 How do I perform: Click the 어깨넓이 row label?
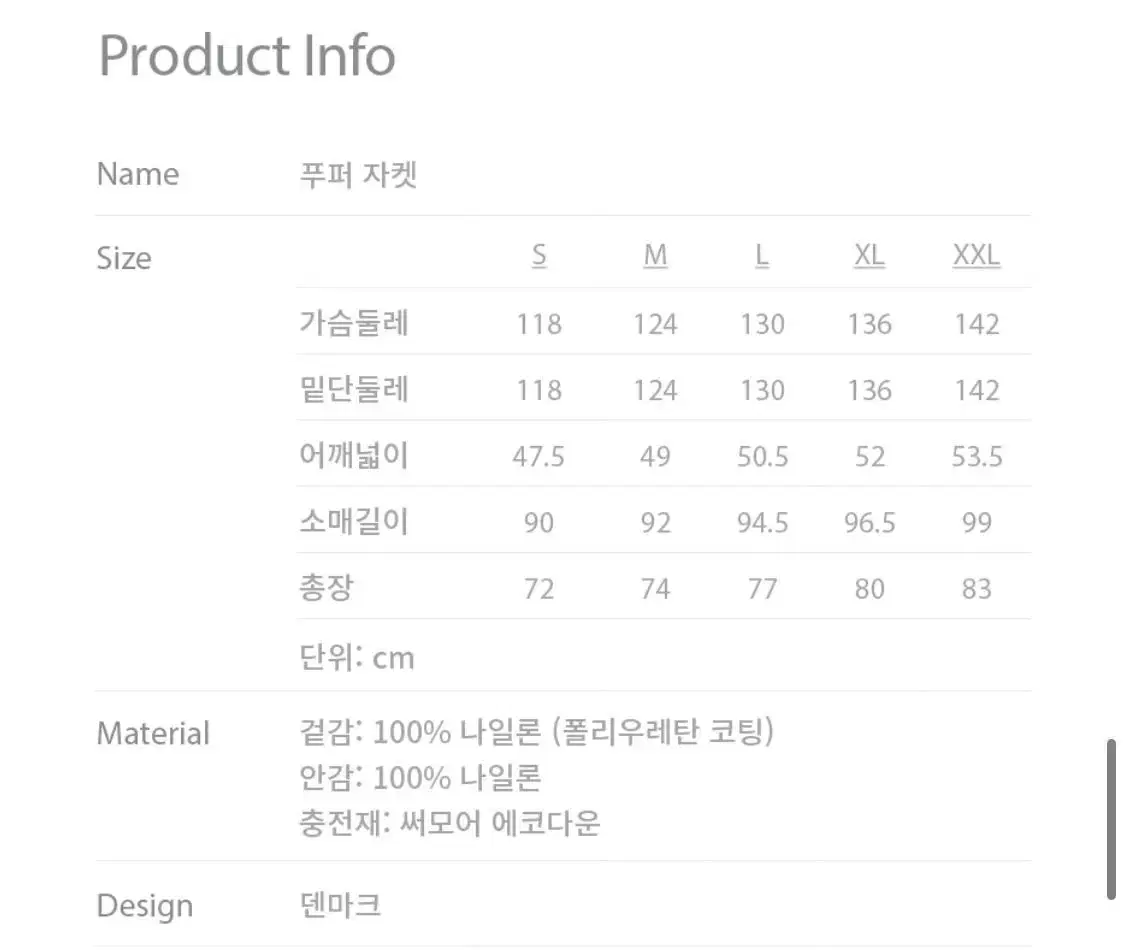tap(354, 455)
